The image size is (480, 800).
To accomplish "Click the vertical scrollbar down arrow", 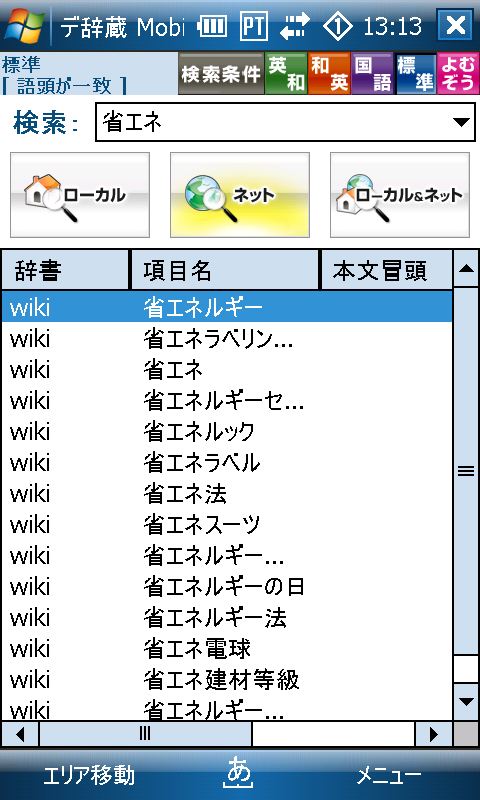I will click(466, 702).
